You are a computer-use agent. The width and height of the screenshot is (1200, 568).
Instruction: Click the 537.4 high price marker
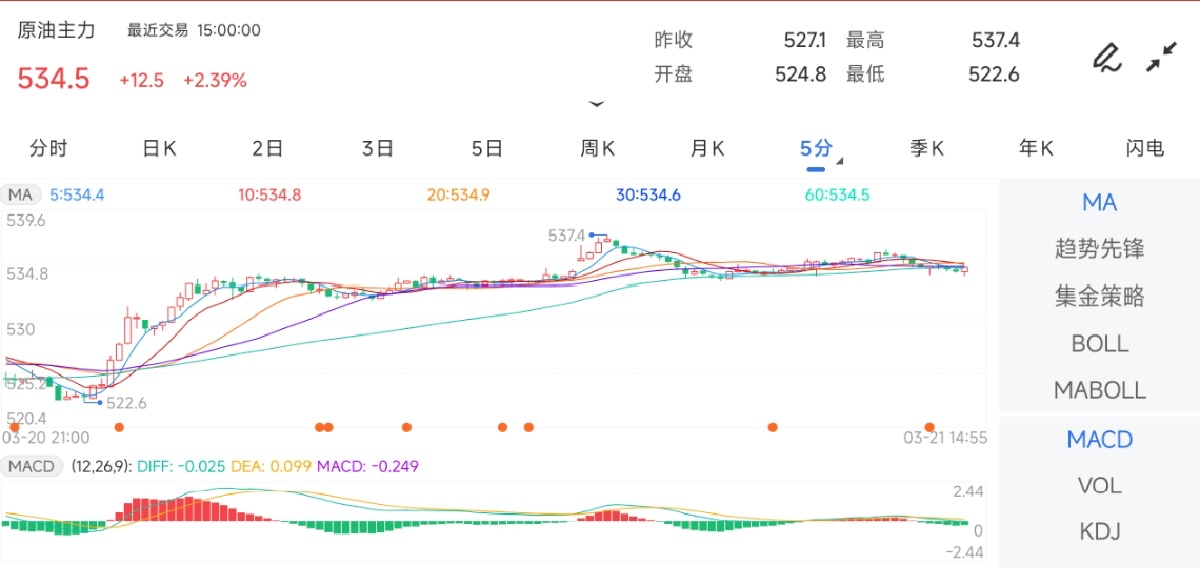[x=566, y=235]
